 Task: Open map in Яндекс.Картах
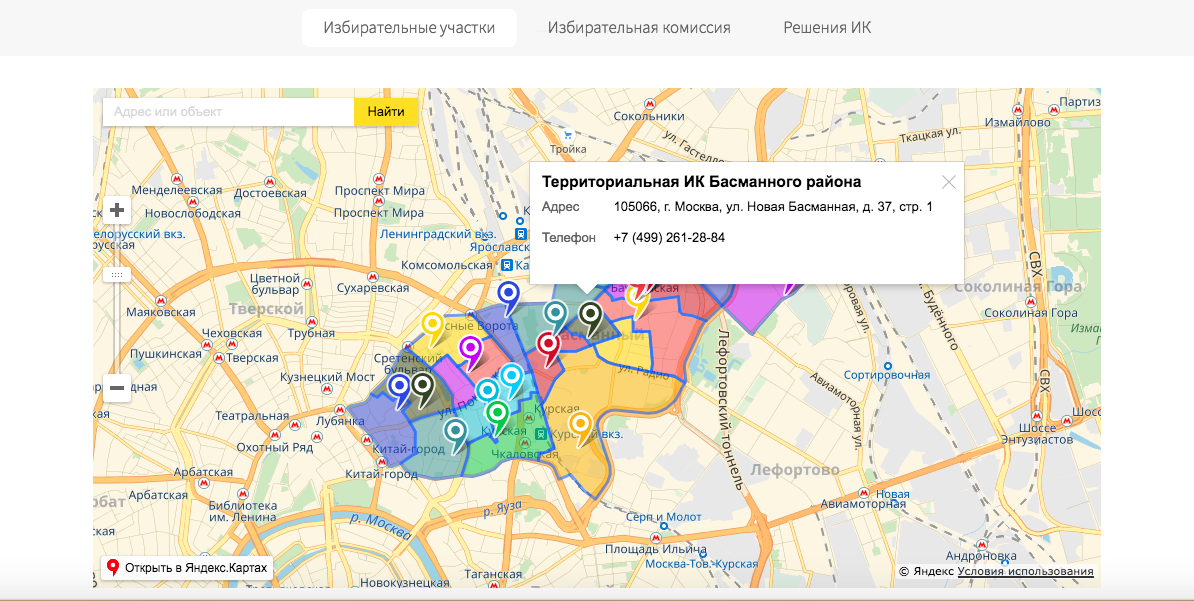pos(187,568)
